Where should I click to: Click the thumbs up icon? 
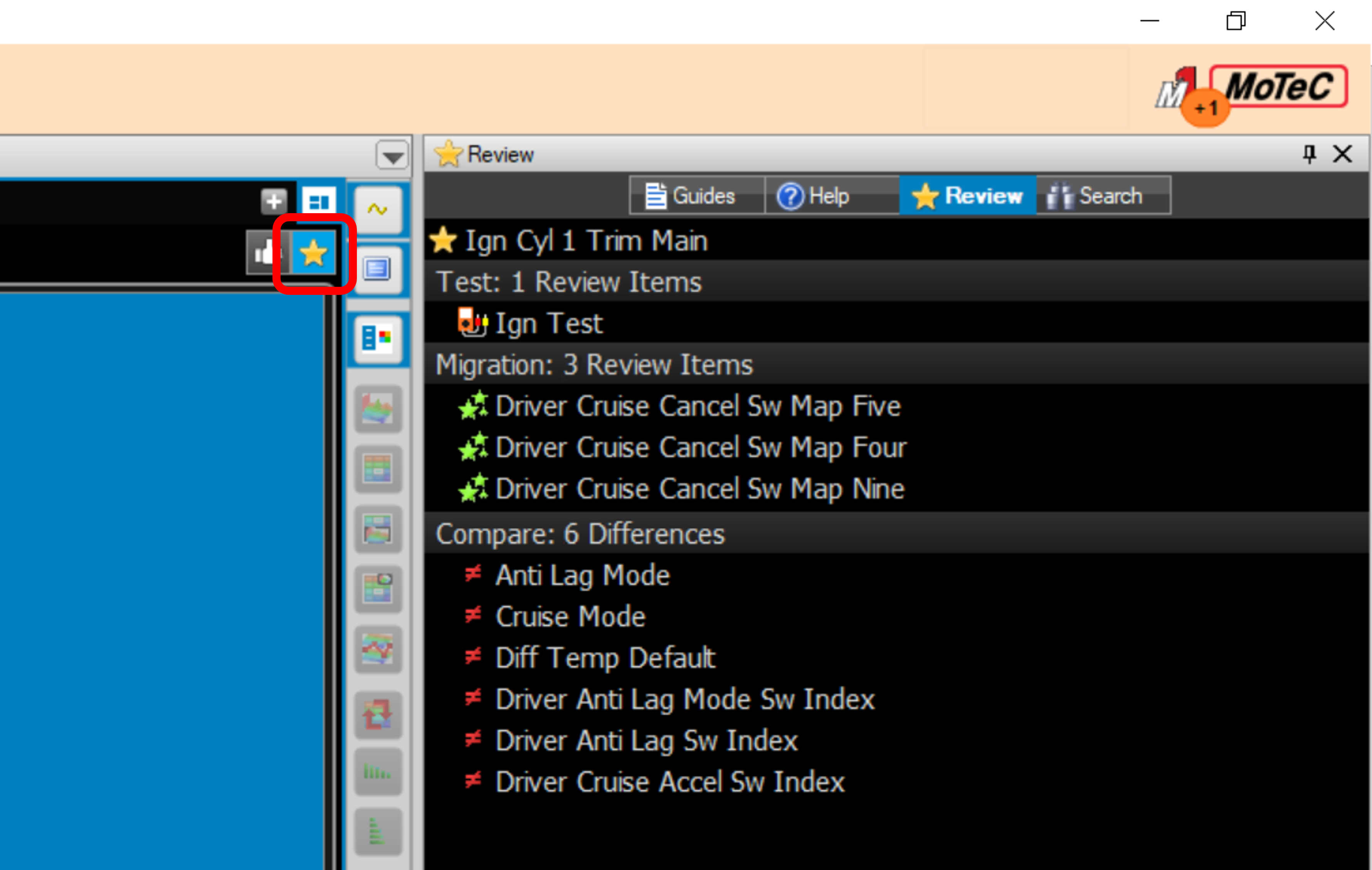point(264,253)
